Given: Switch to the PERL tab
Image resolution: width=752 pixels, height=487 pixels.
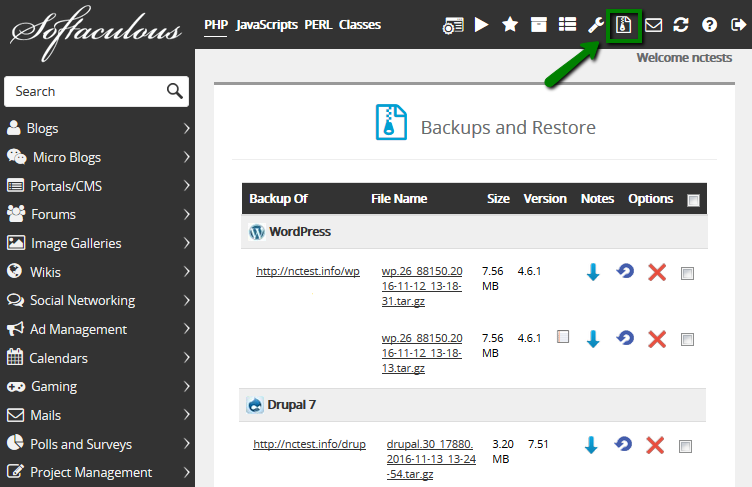Looking at the screenshot, I should click(x=318, y=24).
